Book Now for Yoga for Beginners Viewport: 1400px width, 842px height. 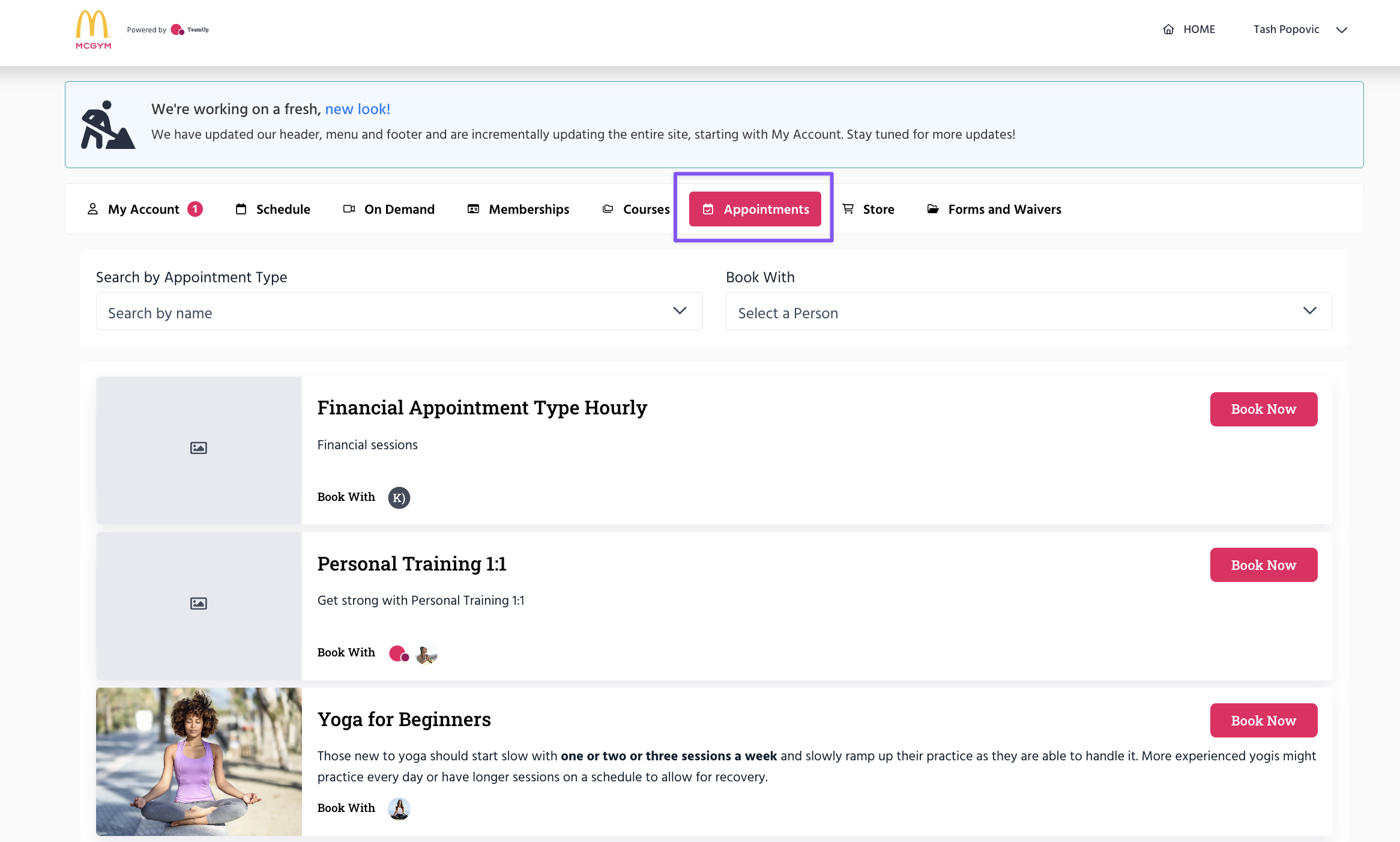click(x=1263, y=721)
